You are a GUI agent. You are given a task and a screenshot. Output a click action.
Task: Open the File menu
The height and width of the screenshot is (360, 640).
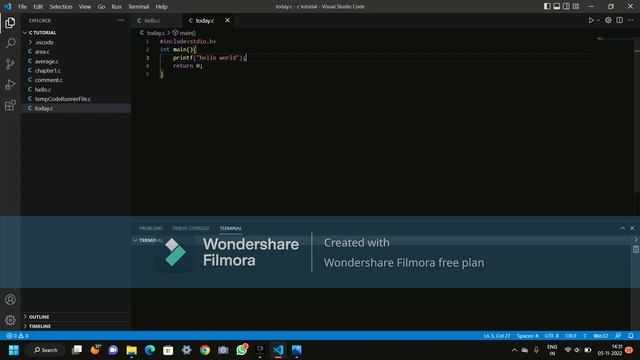(22, 7)
